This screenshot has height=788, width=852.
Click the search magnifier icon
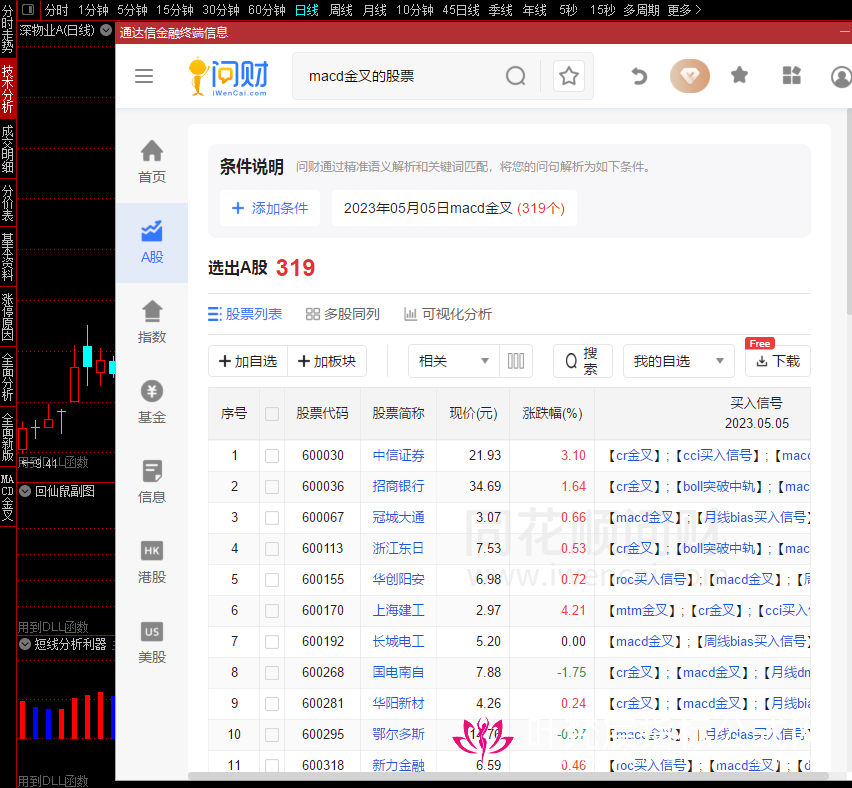[516, 76]
